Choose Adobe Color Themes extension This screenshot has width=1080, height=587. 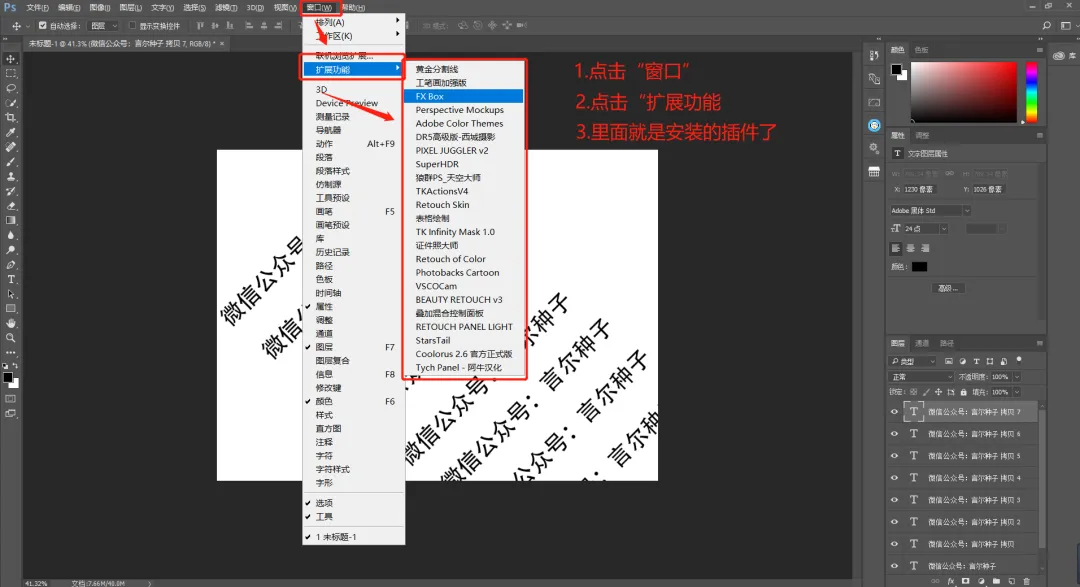[464, 123]
